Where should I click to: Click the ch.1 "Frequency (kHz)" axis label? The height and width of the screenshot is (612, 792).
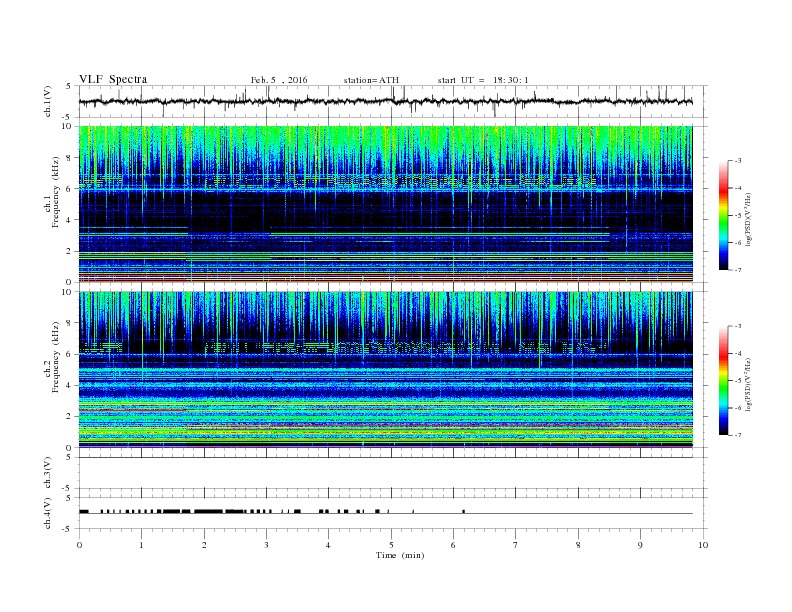click(x=56, y=192)
